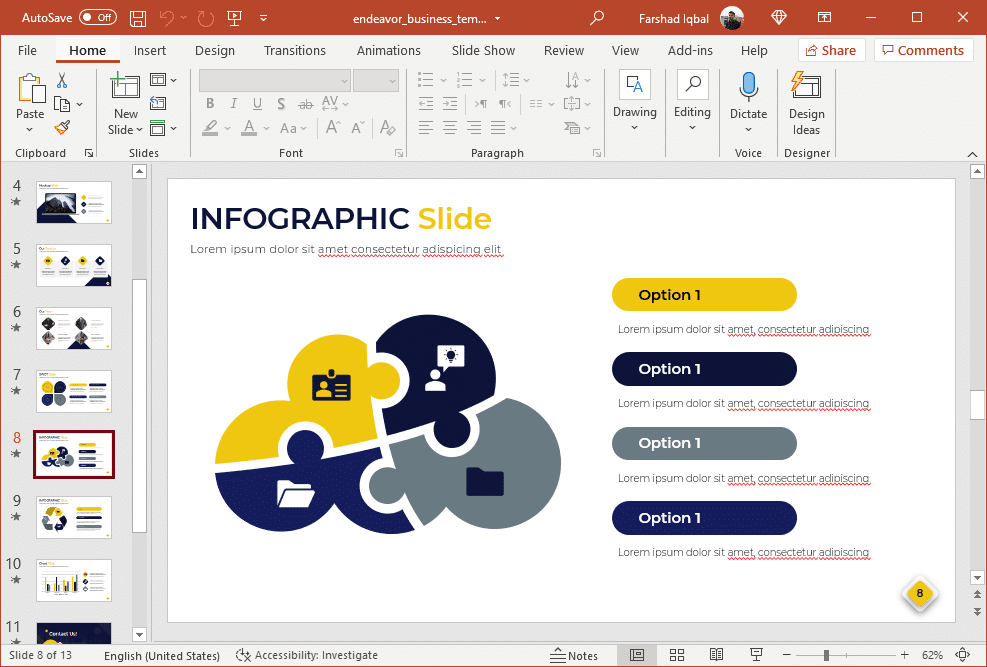Switch to Slide Show tab

(x=483, y=50)
